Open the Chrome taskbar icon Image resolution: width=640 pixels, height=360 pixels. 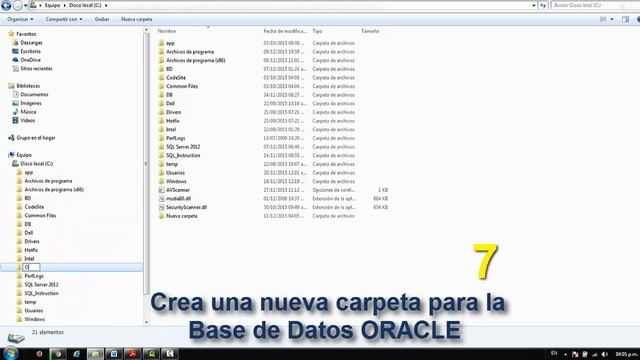pyautogui.click(x=58, y=354)
